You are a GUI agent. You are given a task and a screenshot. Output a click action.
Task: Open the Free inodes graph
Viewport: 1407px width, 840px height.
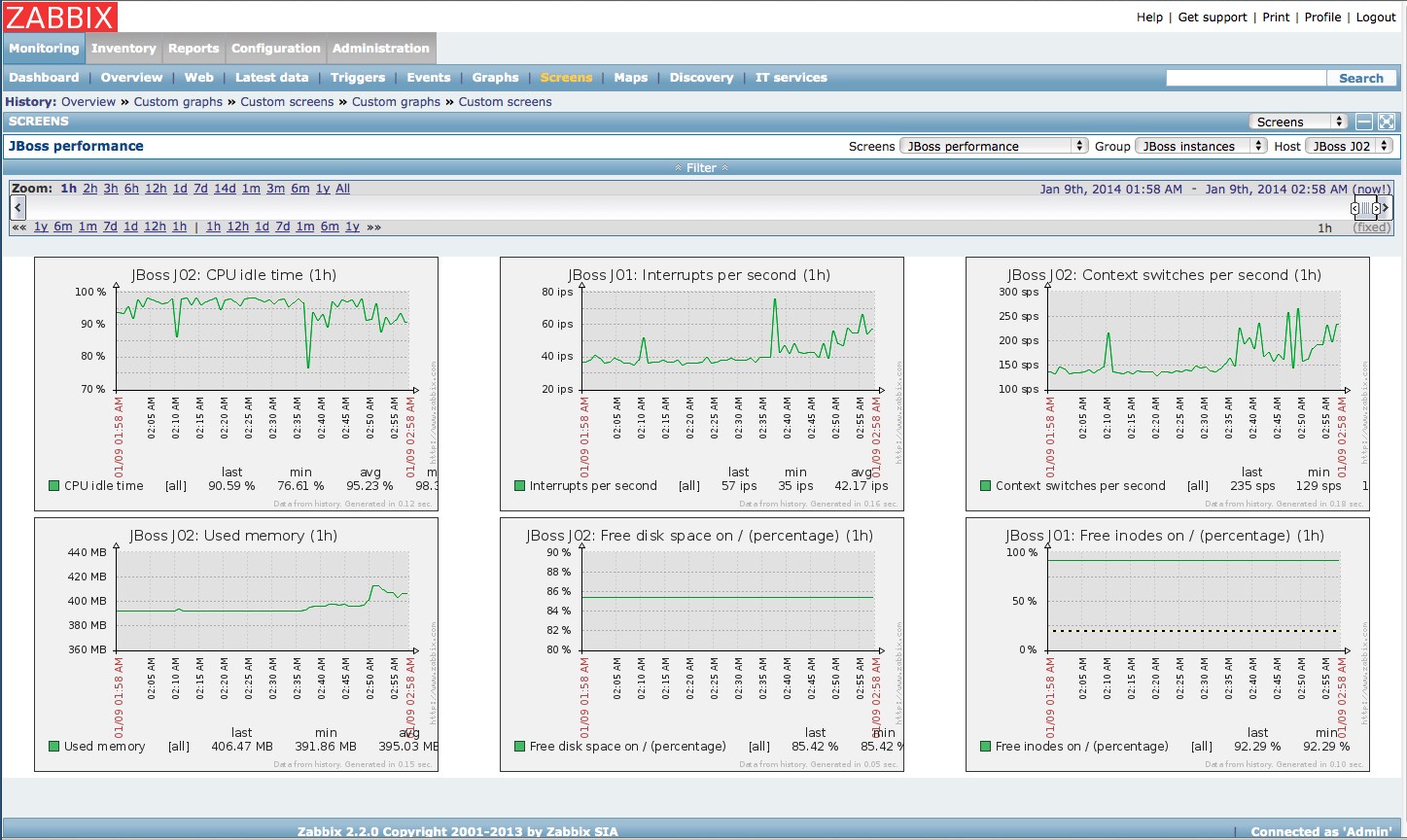1168,644
